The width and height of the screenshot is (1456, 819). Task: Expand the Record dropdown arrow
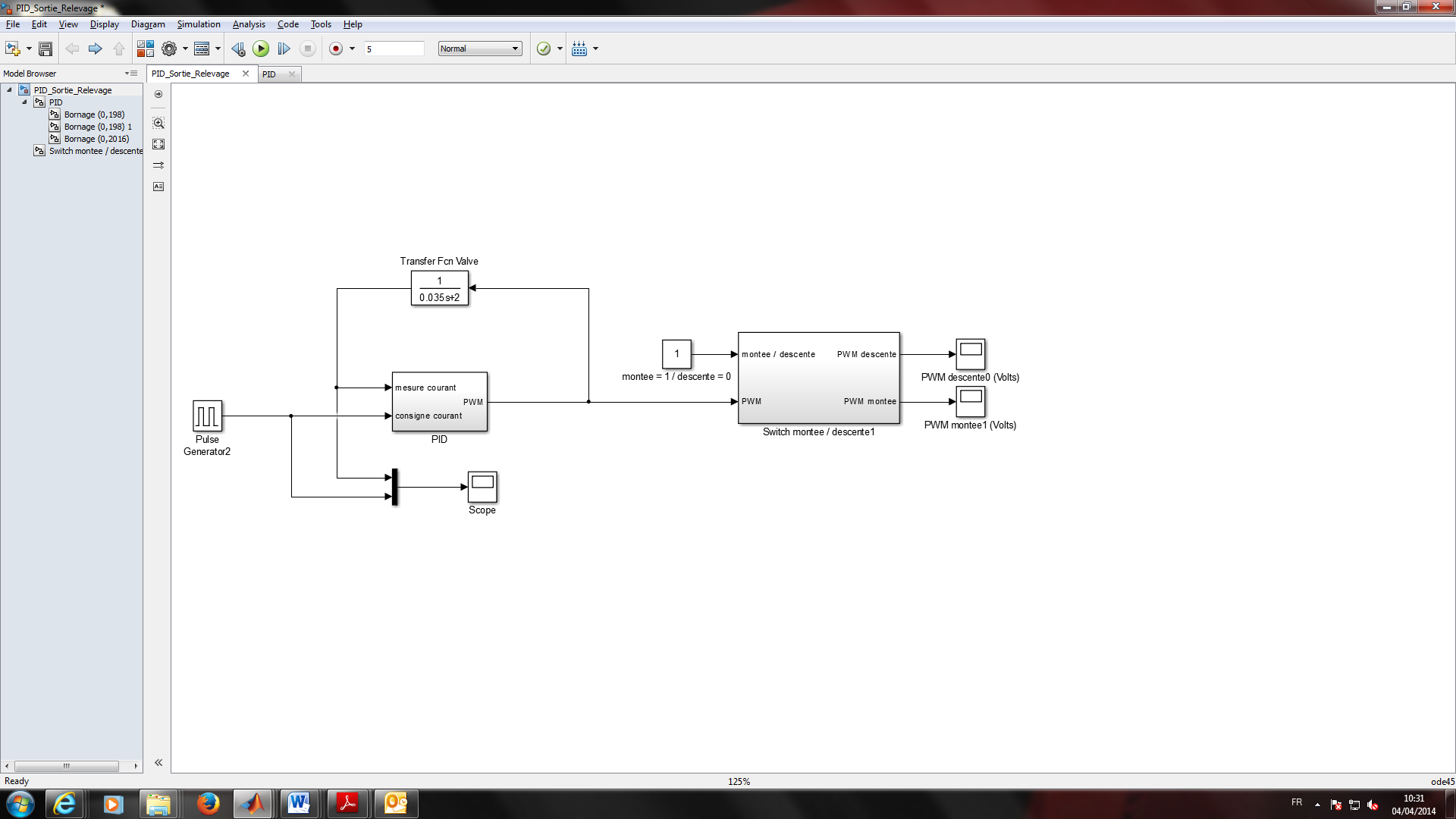coord(352,49)
